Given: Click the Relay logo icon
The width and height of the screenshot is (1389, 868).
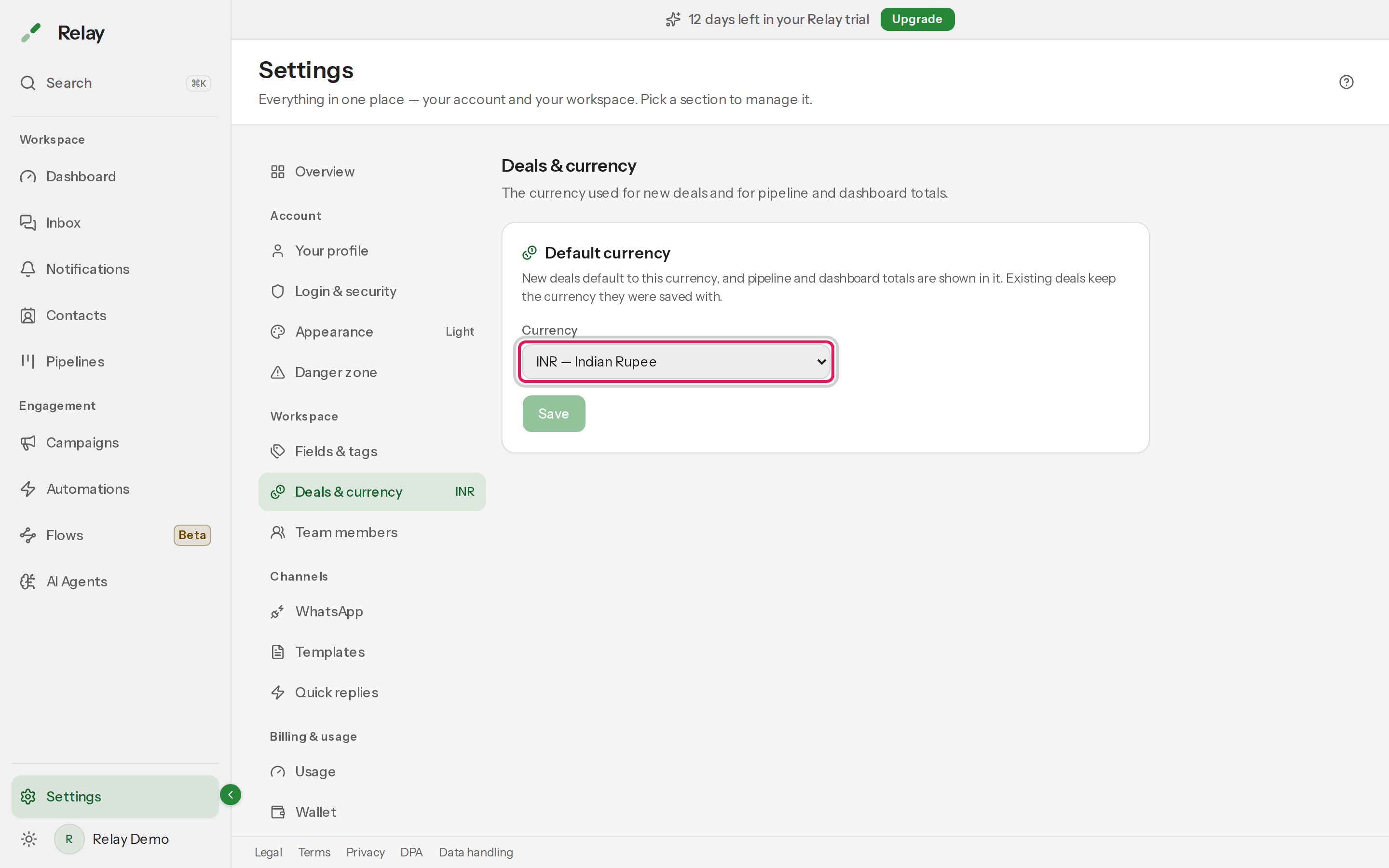Looking at the screenshot, I should pos(31,33).
